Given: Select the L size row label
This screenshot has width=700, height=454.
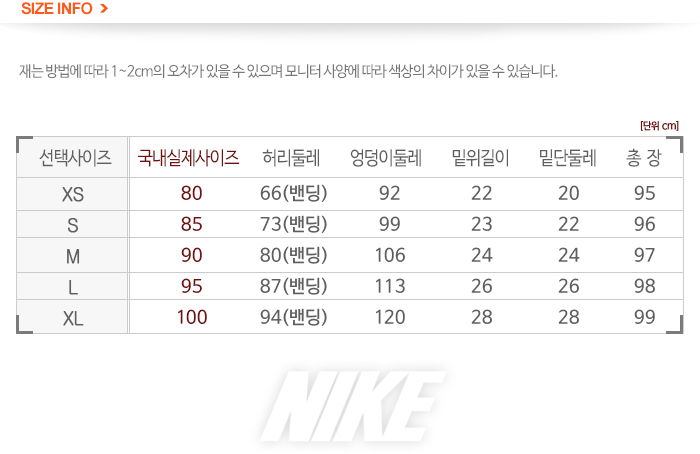Looking at the screenshot, I should 73,287.
